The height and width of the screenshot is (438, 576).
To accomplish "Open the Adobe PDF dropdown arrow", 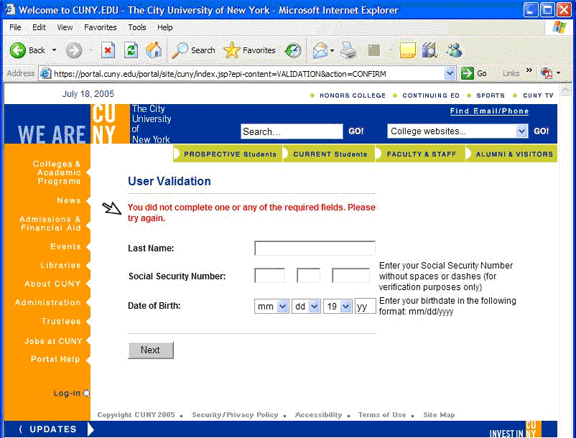I will [558, 73].
